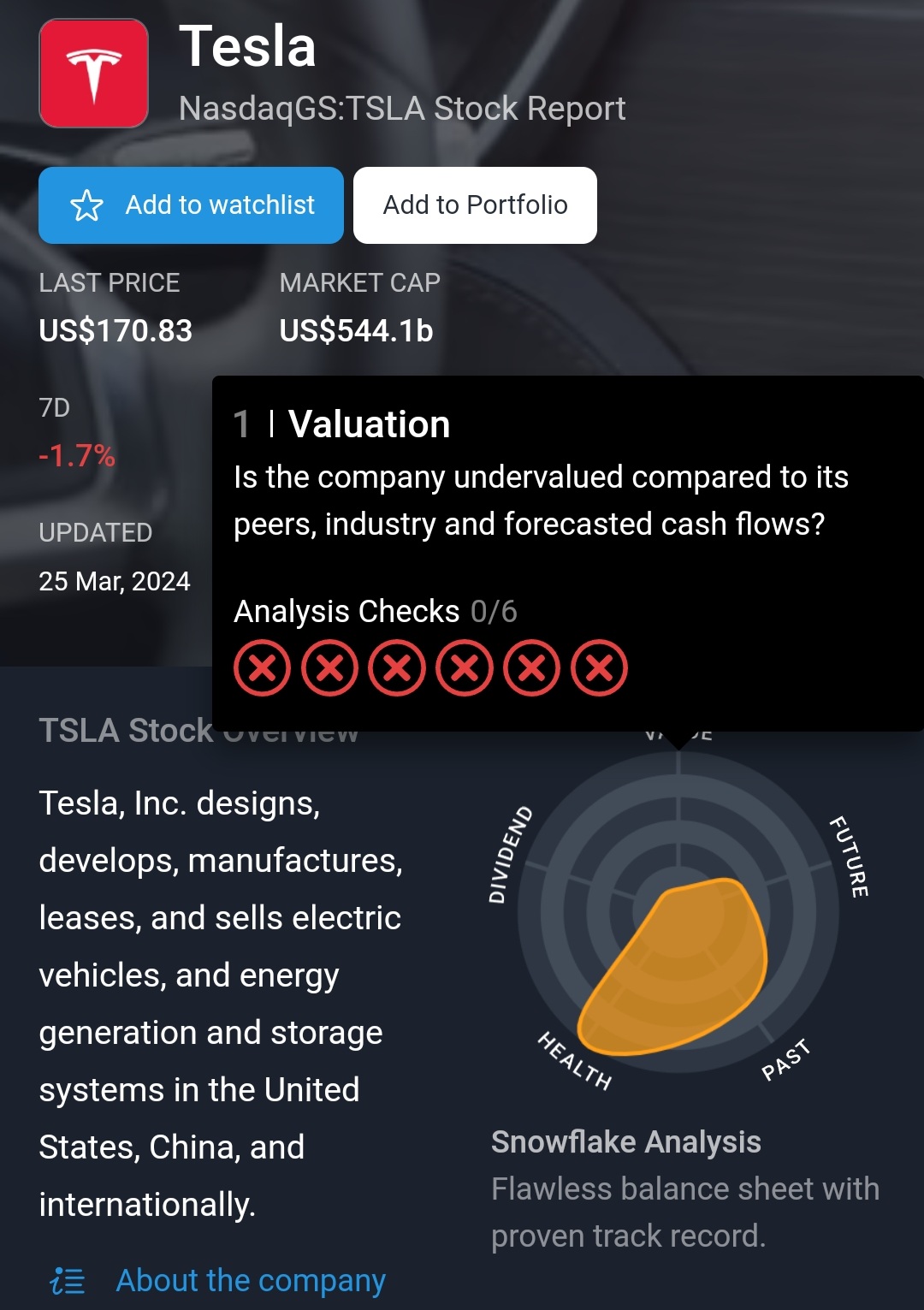Click the first failed analysis check icon

(263, 667)
